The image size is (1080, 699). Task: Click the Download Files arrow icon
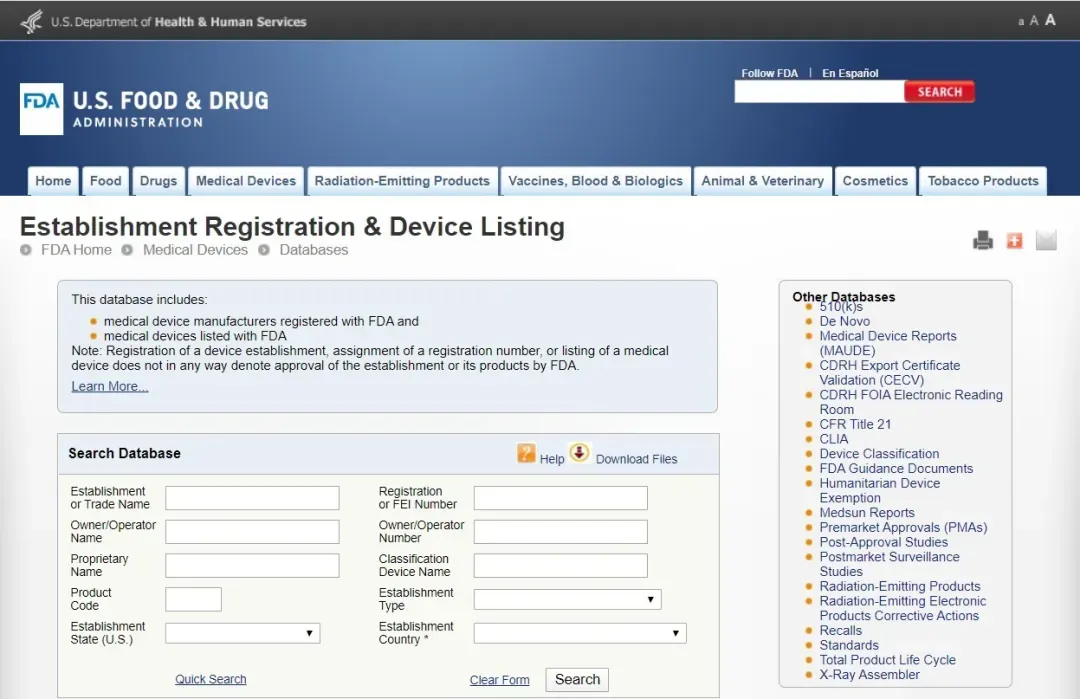point(580,452)
